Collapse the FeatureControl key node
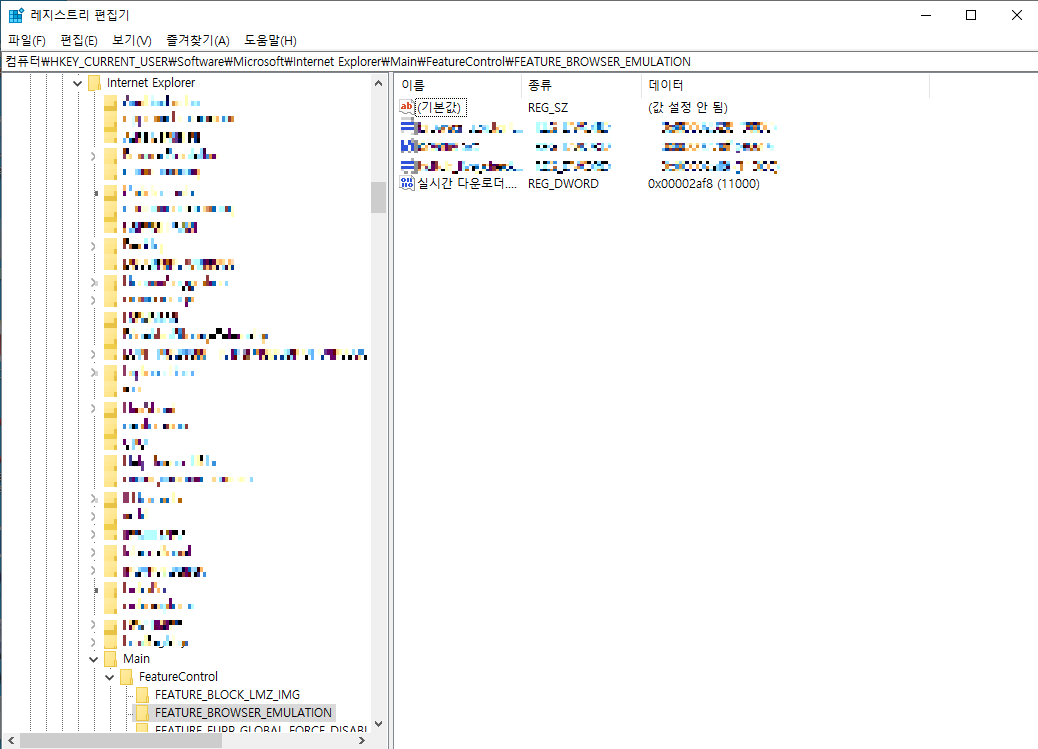This screenshot has width=1038, height=749. pyautogui.click(x=110, y=677)
